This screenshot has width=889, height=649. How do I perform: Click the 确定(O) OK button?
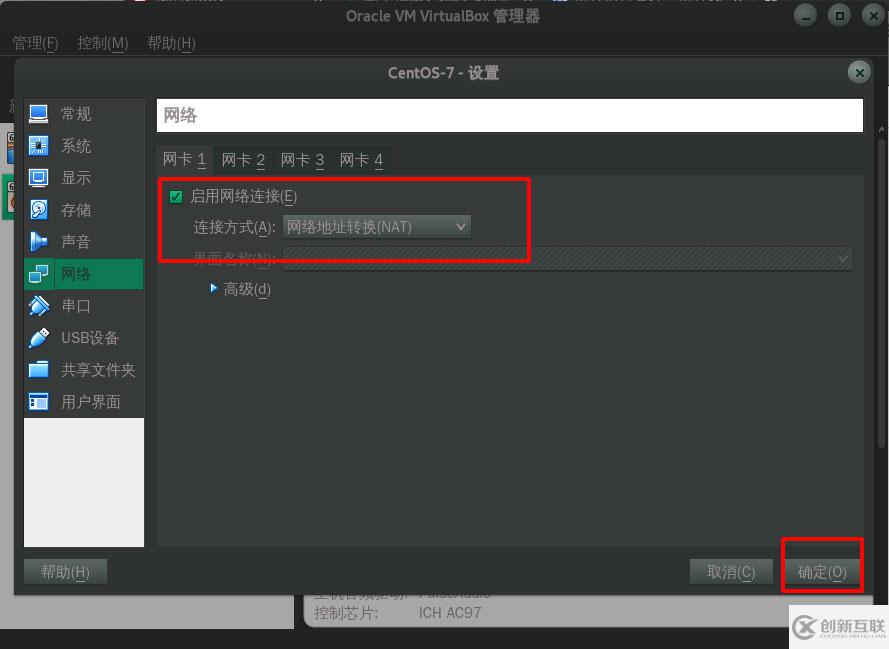[x=822, y=572]
